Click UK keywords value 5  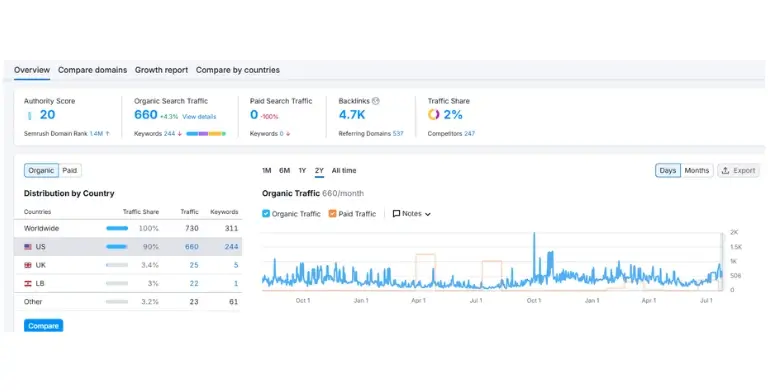236,265
